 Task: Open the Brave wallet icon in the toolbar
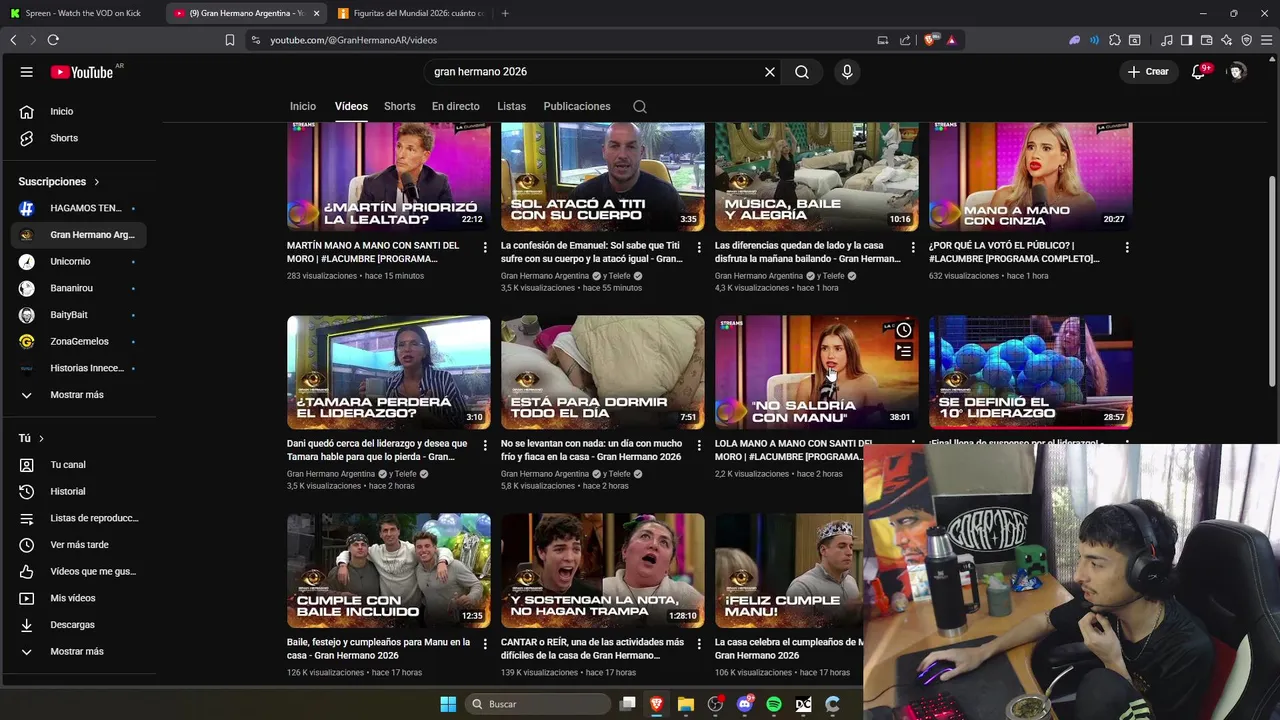pyautogui.click(x=1206, y=40)
